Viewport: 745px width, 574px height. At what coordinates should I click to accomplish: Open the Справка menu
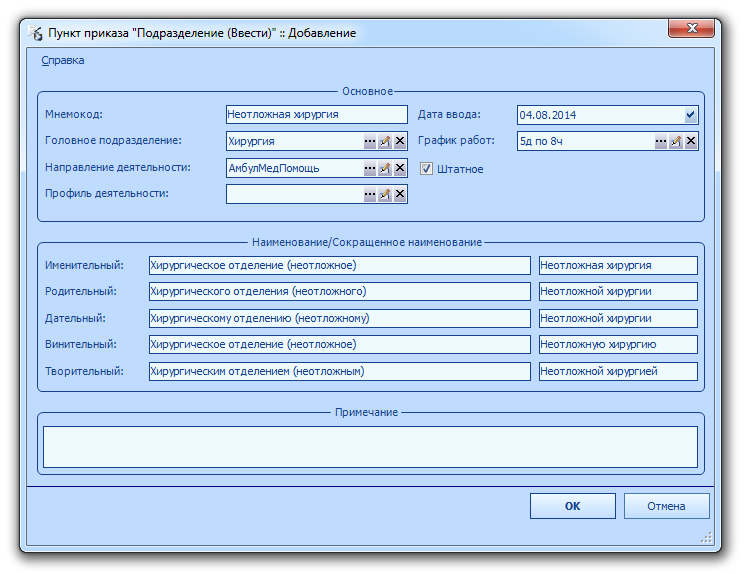(63, 60)
